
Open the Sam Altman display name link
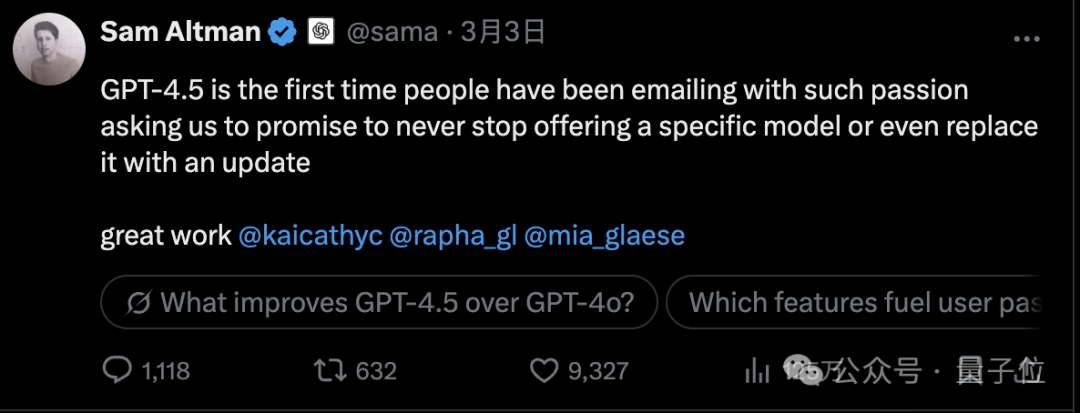179,33
